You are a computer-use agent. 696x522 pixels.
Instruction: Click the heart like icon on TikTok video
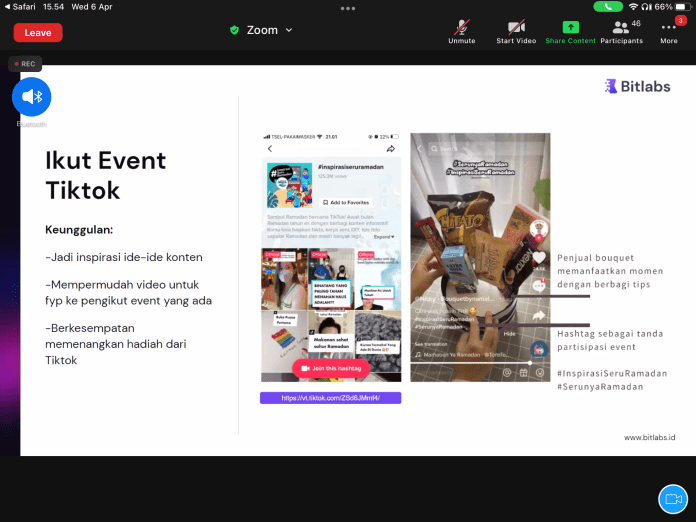point(539,257)
